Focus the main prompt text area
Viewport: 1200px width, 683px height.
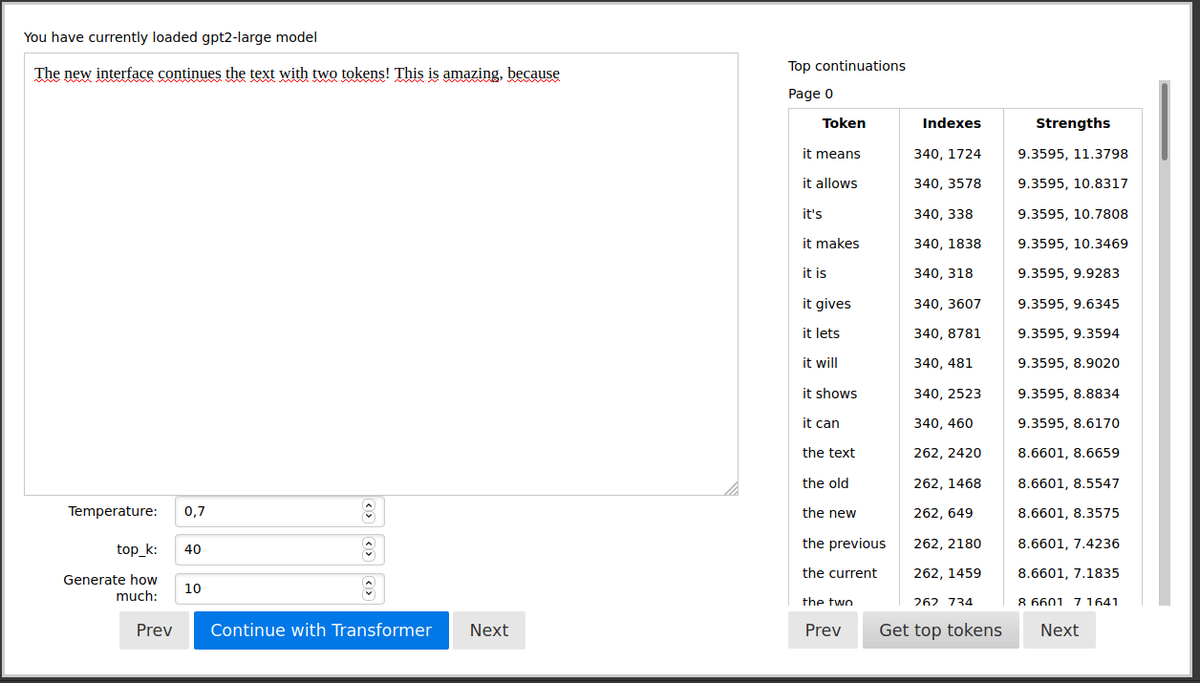click(381, 274)
